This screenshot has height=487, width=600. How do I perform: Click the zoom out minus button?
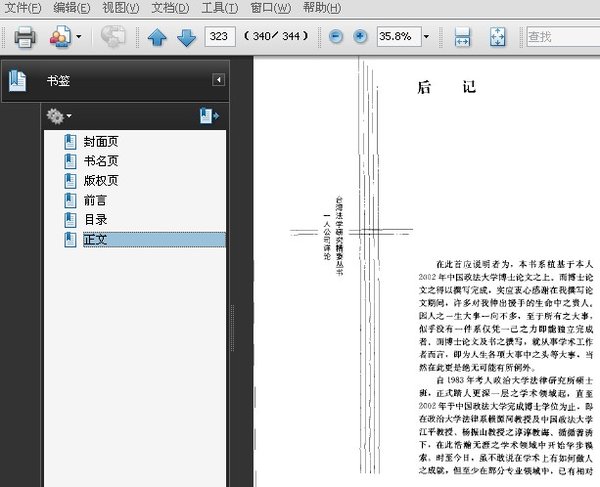coord(335,37)
